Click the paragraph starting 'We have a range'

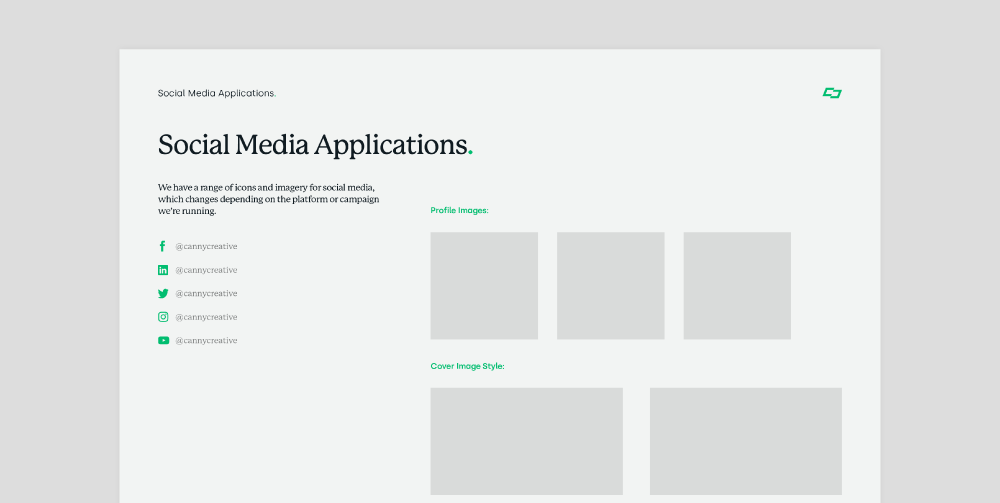tap(268, 199)
